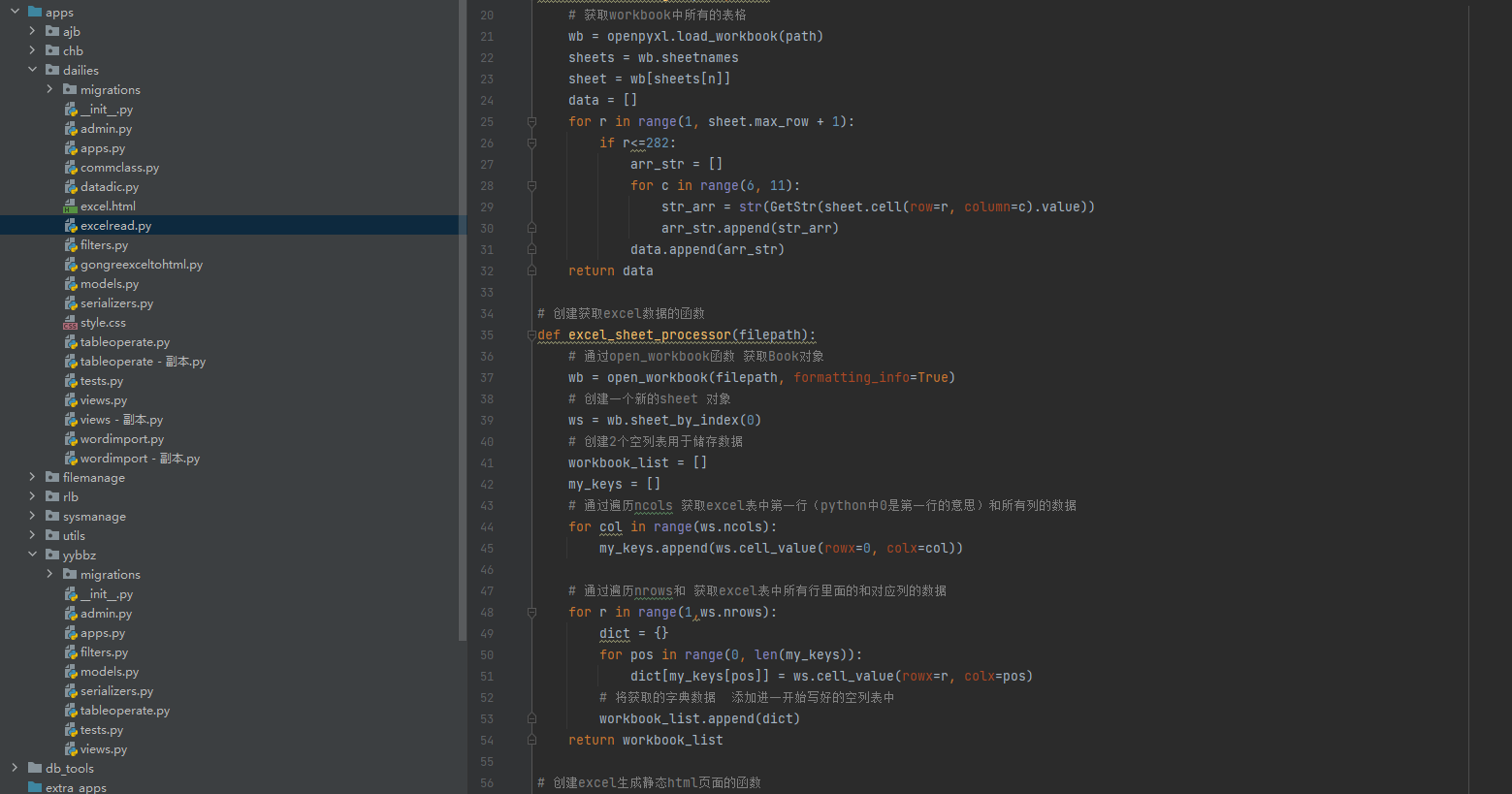Collapse the yybbz folder chevron
This screenshot has width=1512, height=794.
32,555
